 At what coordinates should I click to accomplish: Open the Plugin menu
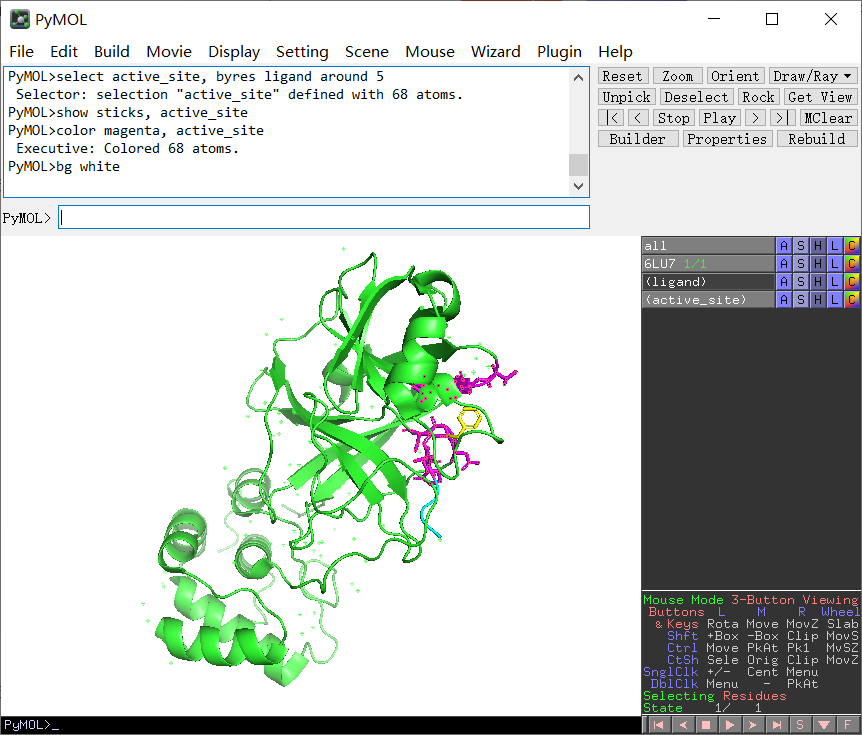pyautogui.click(x=559, y=52)
